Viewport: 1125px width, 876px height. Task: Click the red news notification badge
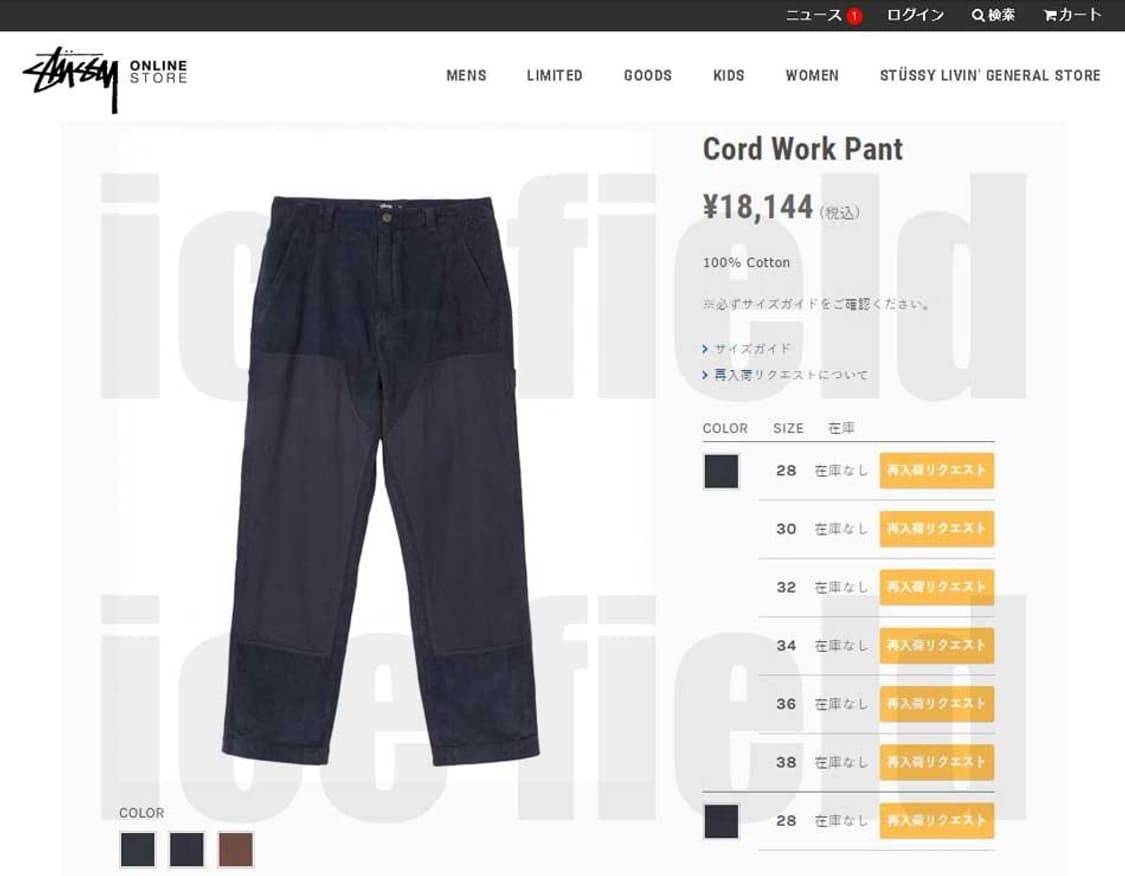[854, 16]
